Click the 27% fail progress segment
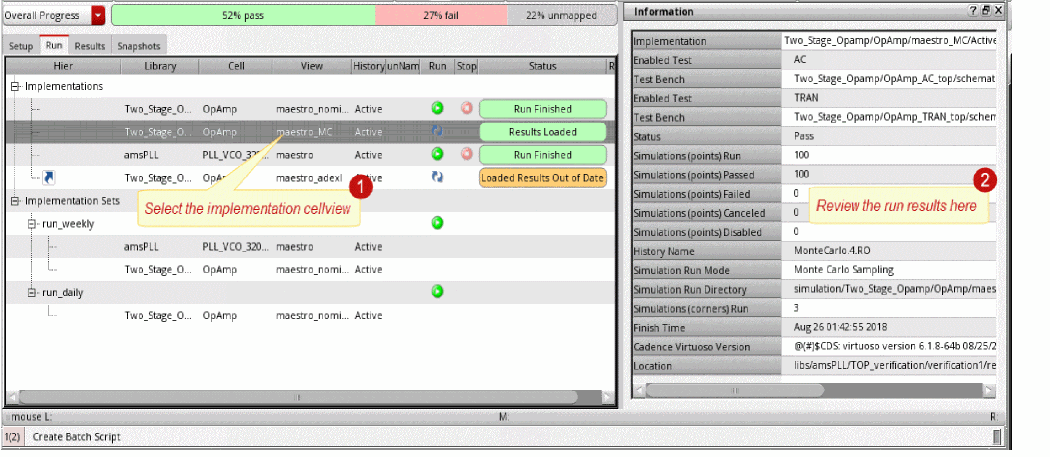This screenshot has width=1050, height=457. [x=441, y=15]
